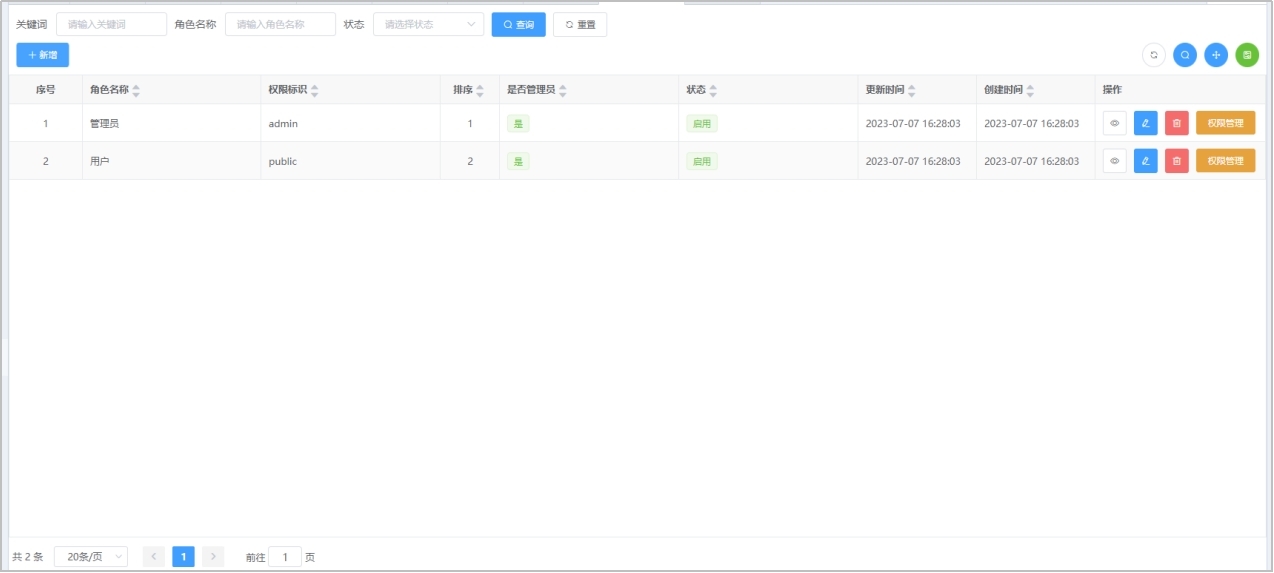This screenshot has width=1274, height=573.
Task: View 用户 role details via the eye icon
Action: pyautogui.click(x=1114, y=161)
